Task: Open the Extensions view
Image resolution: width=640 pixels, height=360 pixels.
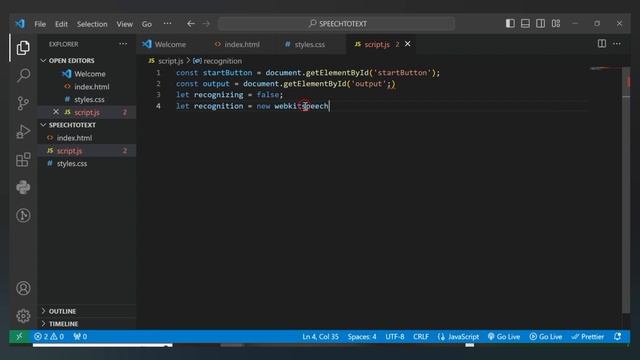Action: (x=23, y=160)
